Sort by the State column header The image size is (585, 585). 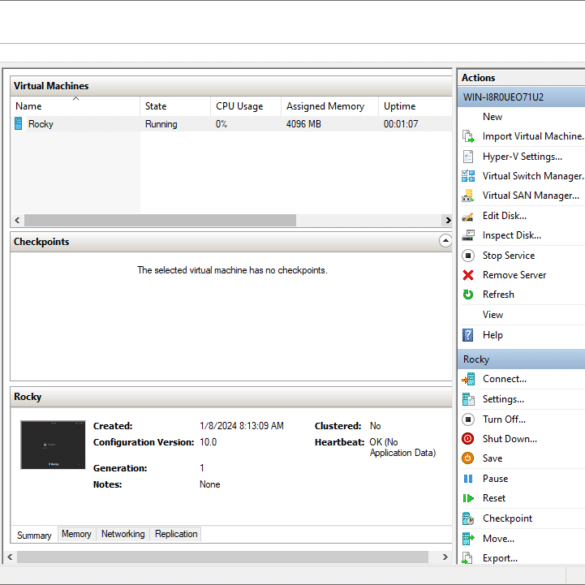click(x=175, y=106)
